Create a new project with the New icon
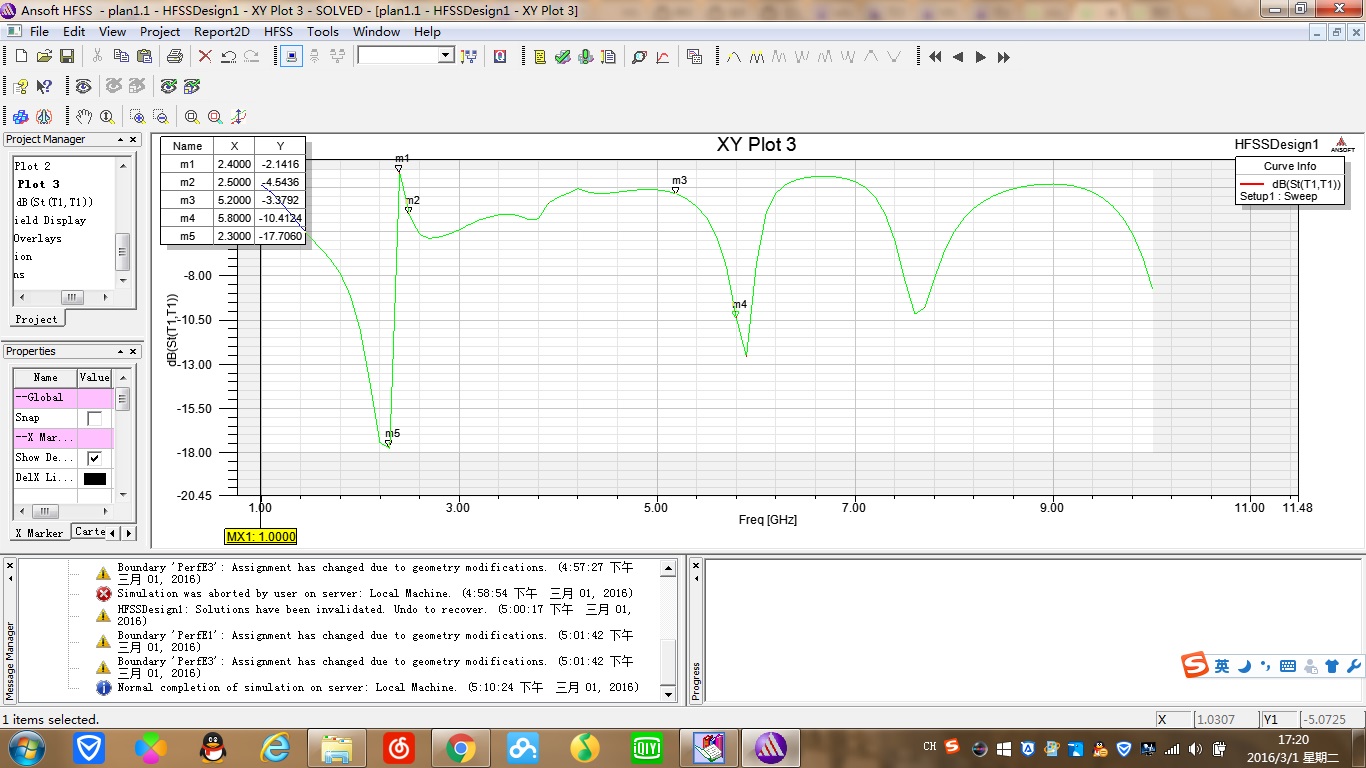This screenshot has width=1366, height=768. pyautogui.click(x=21, y=56)
